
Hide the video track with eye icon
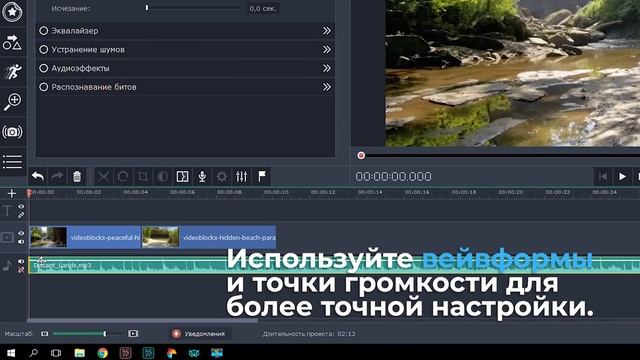coord(21,233)
